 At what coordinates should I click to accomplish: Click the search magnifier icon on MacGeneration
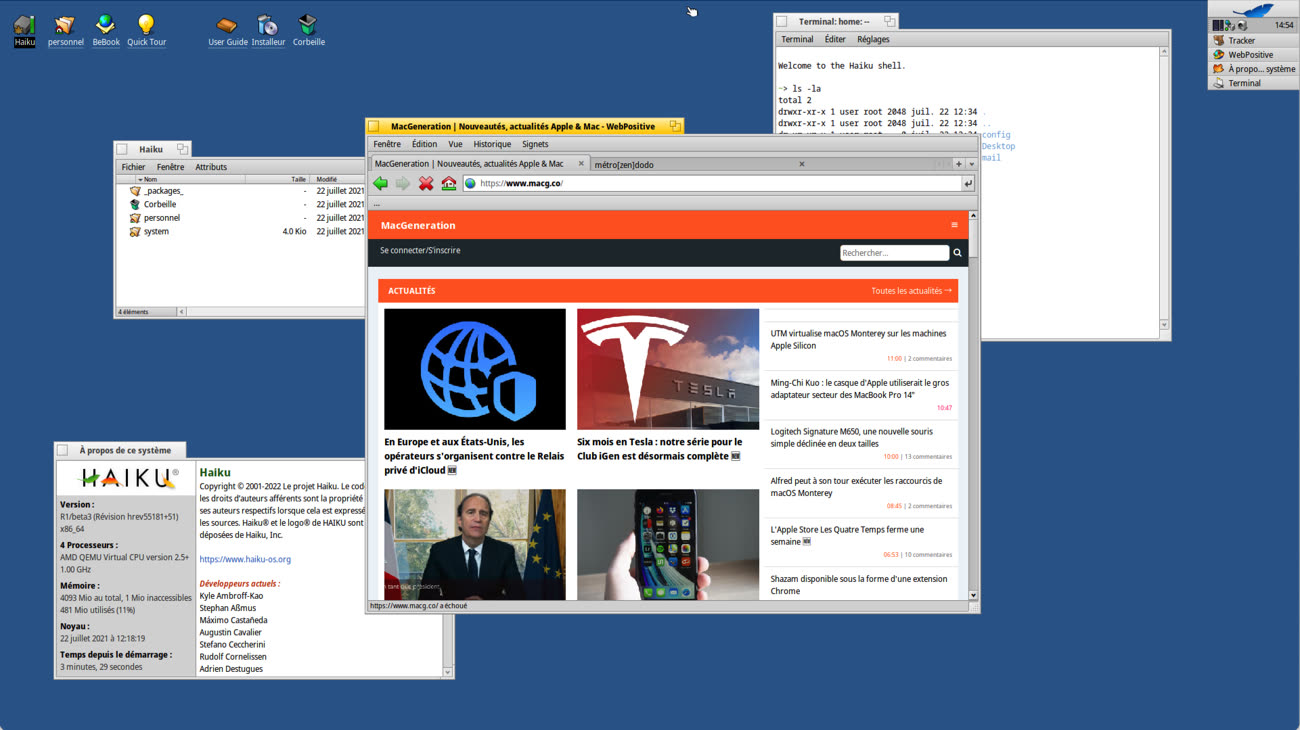click(x=957, y=253)
